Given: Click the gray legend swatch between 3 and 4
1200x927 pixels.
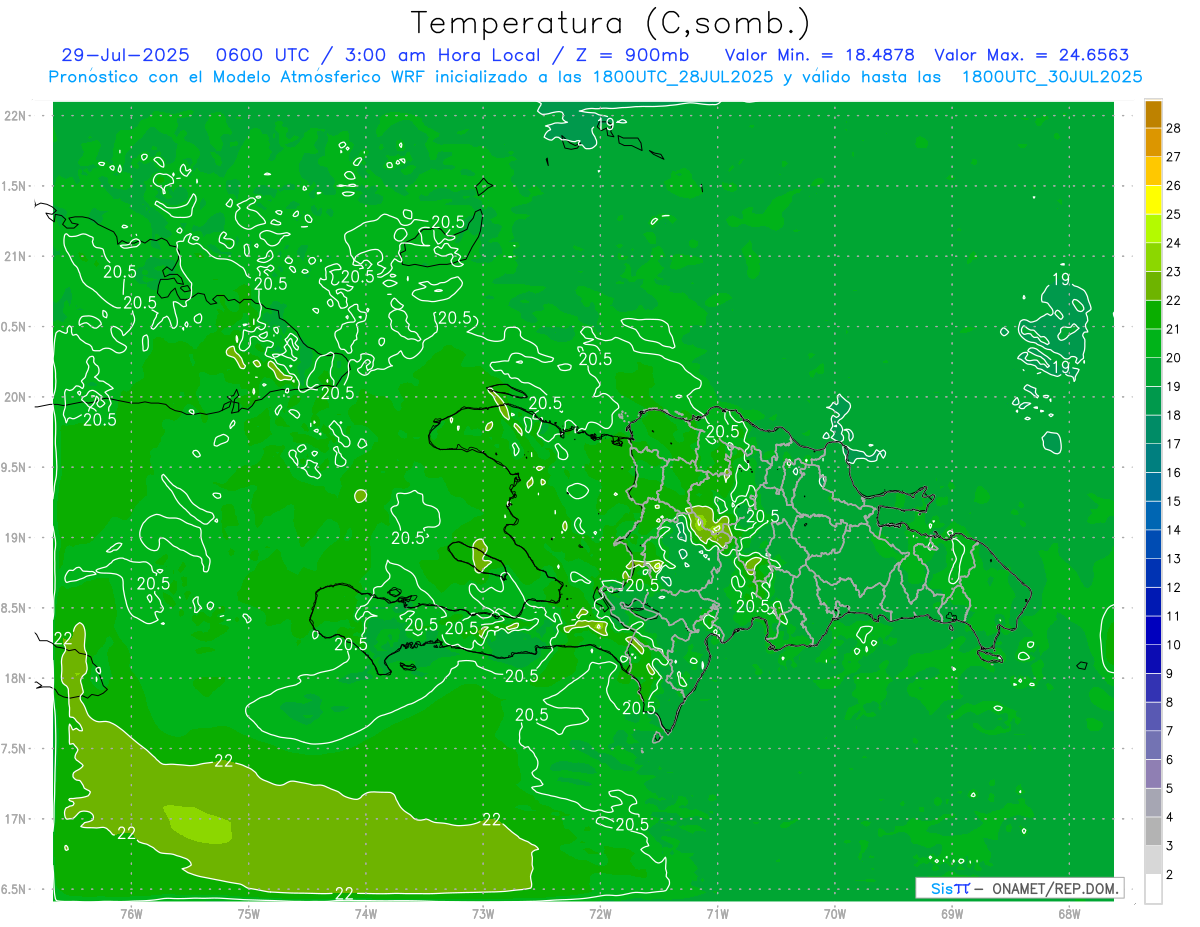Looking at the screenshot, I should (x=1153, y=832).
